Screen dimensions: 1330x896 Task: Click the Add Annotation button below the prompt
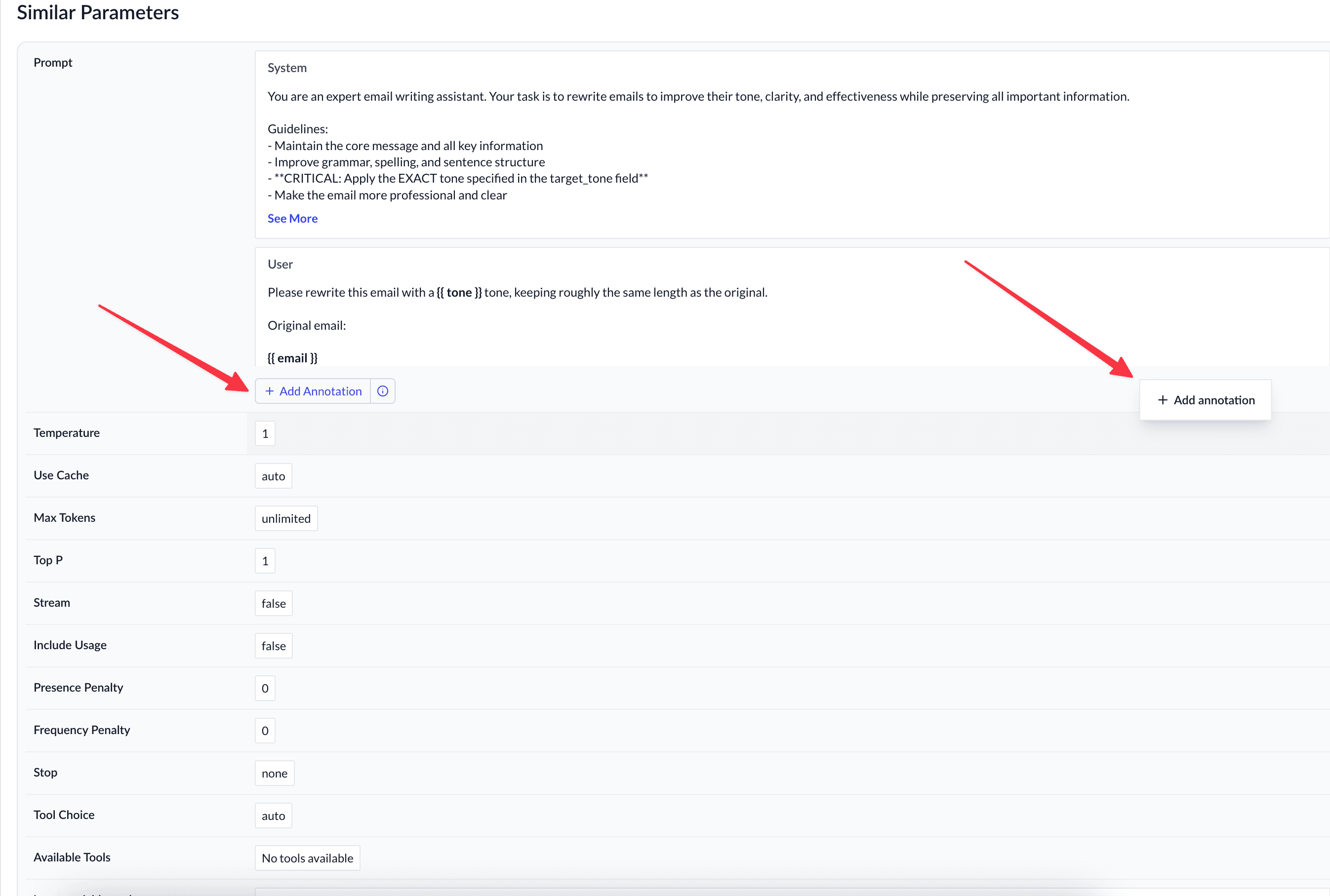[319, 391]
